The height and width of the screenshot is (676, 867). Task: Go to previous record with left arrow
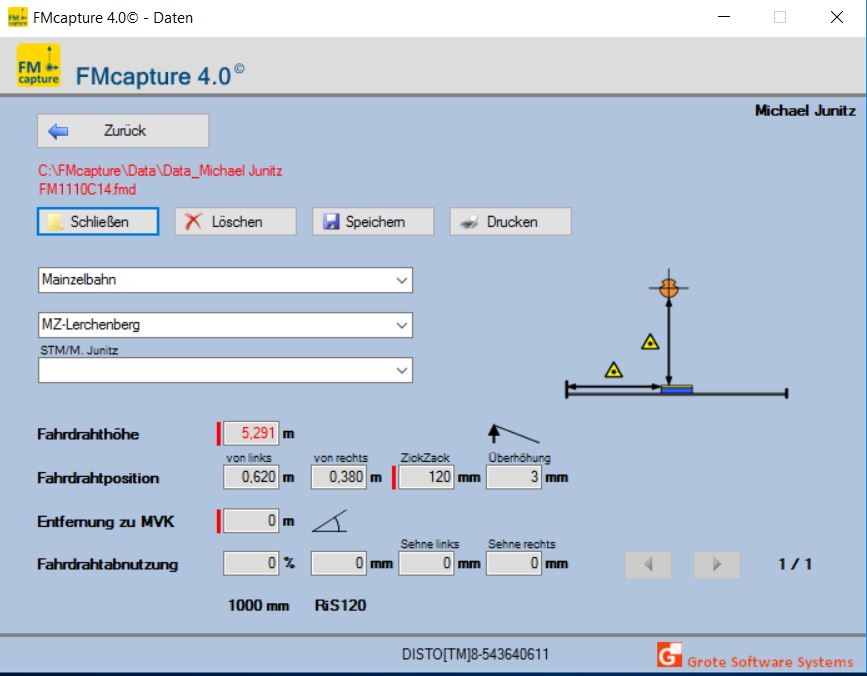(648, 564)
